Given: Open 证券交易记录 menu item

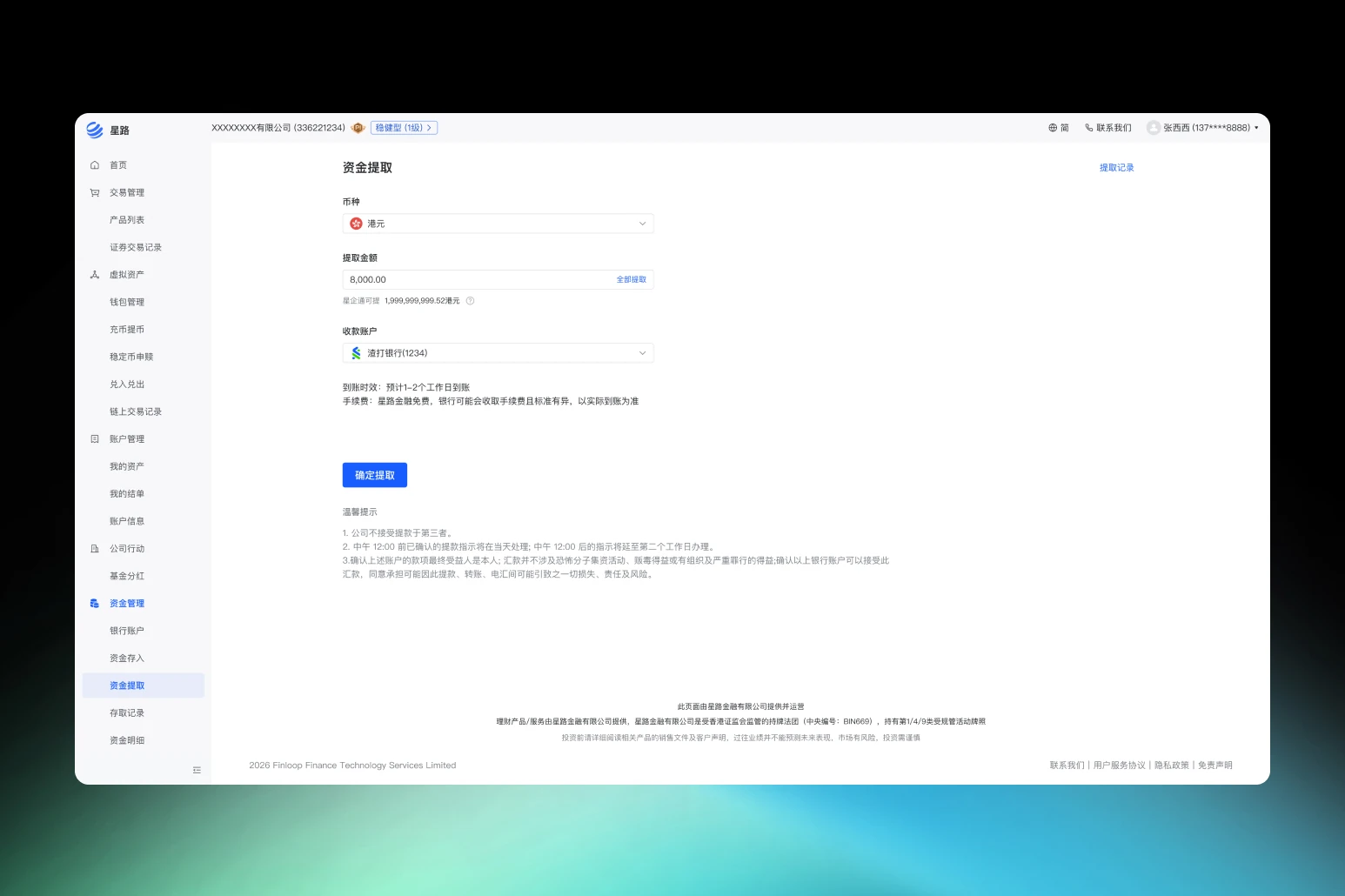Looking at the screenshot, I should coord(136,248).
